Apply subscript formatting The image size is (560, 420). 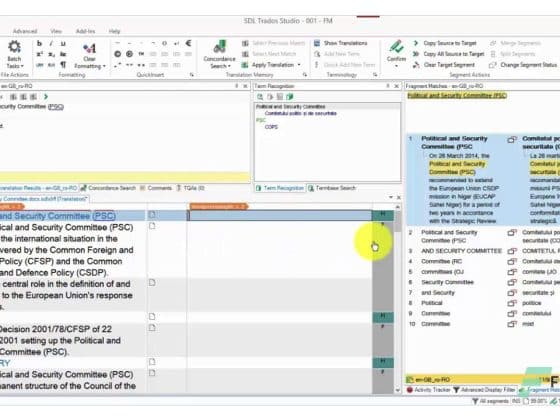coord(51,54)
